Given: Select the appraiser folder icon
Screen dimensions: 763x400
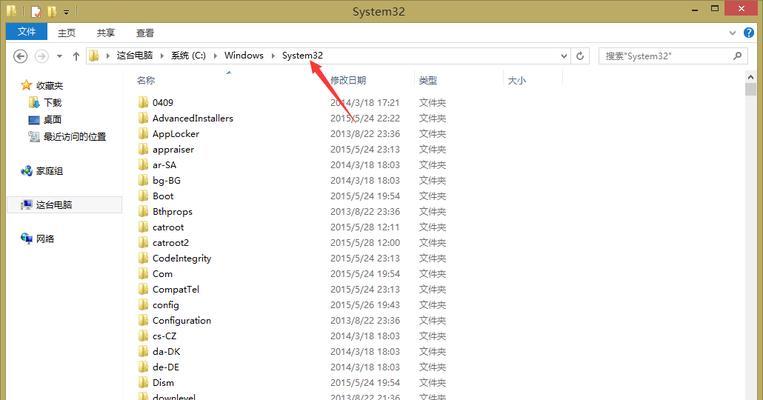Looking at the screenshot, I should pos(143,149).
